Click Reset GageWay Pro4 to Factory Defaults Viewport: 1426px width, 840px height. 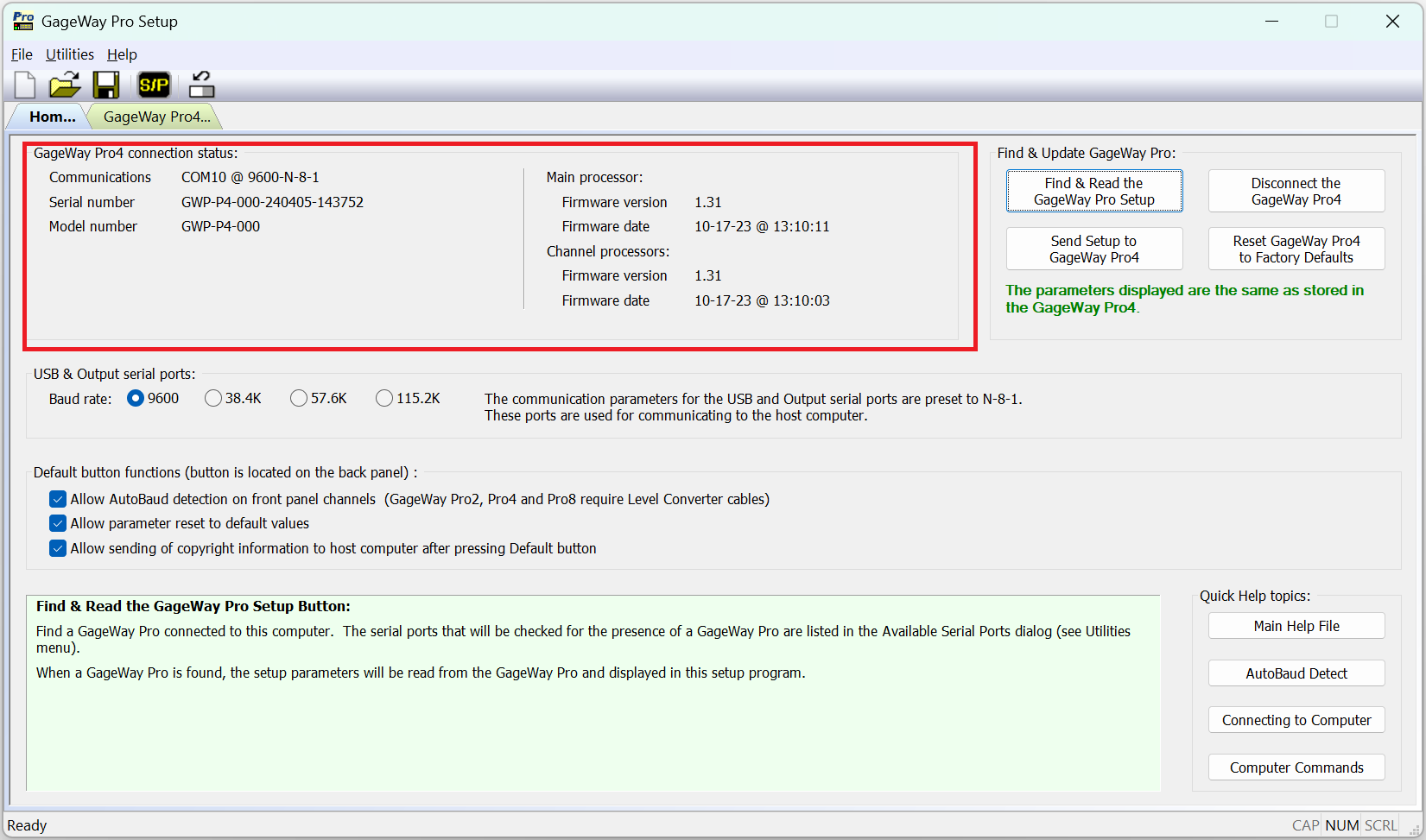(x=1296, y=249)
